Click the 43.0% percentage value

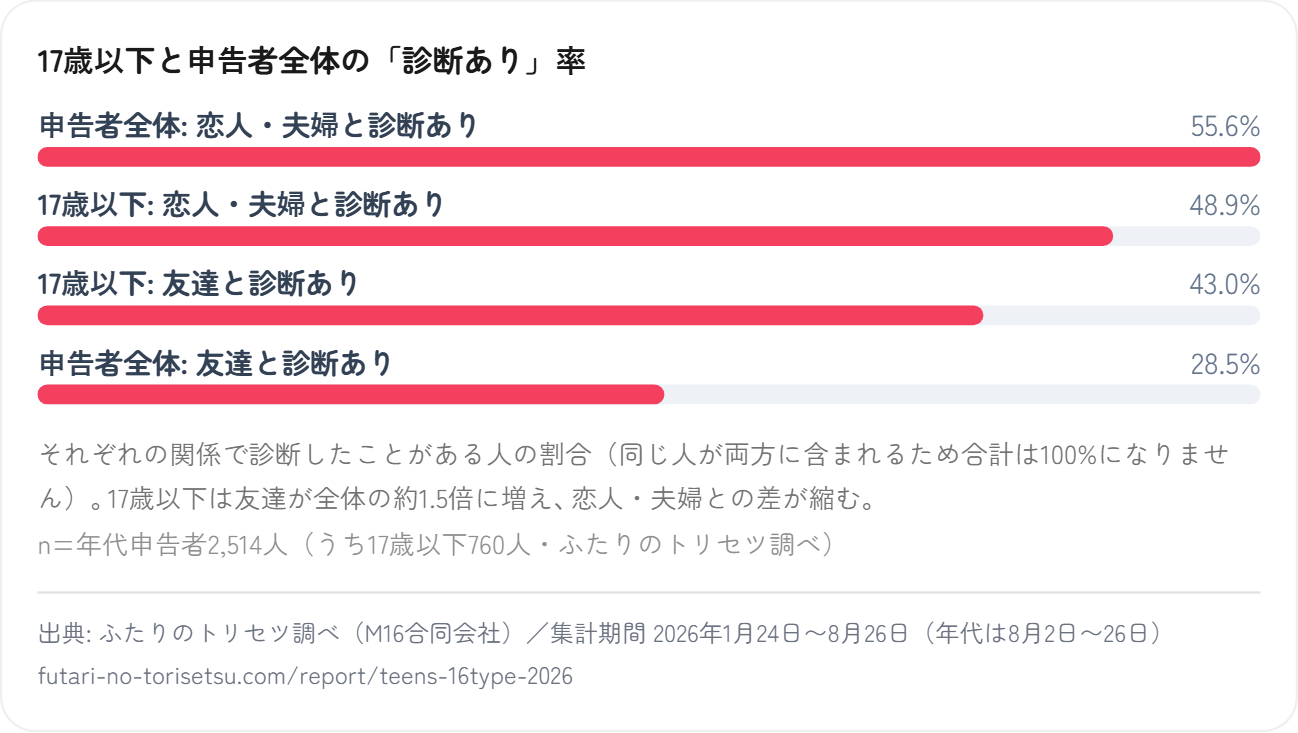point(1225,285)
